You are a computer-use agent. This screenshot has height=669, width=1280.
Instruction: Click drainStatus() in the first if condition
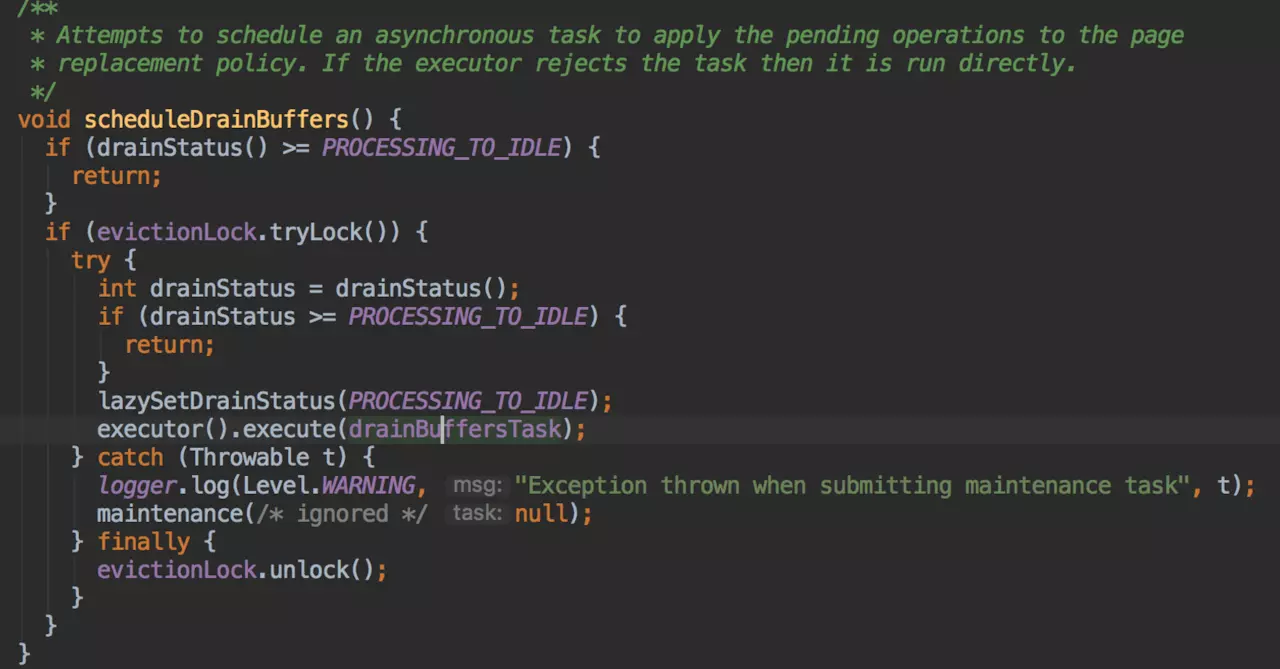coord(183,148)
